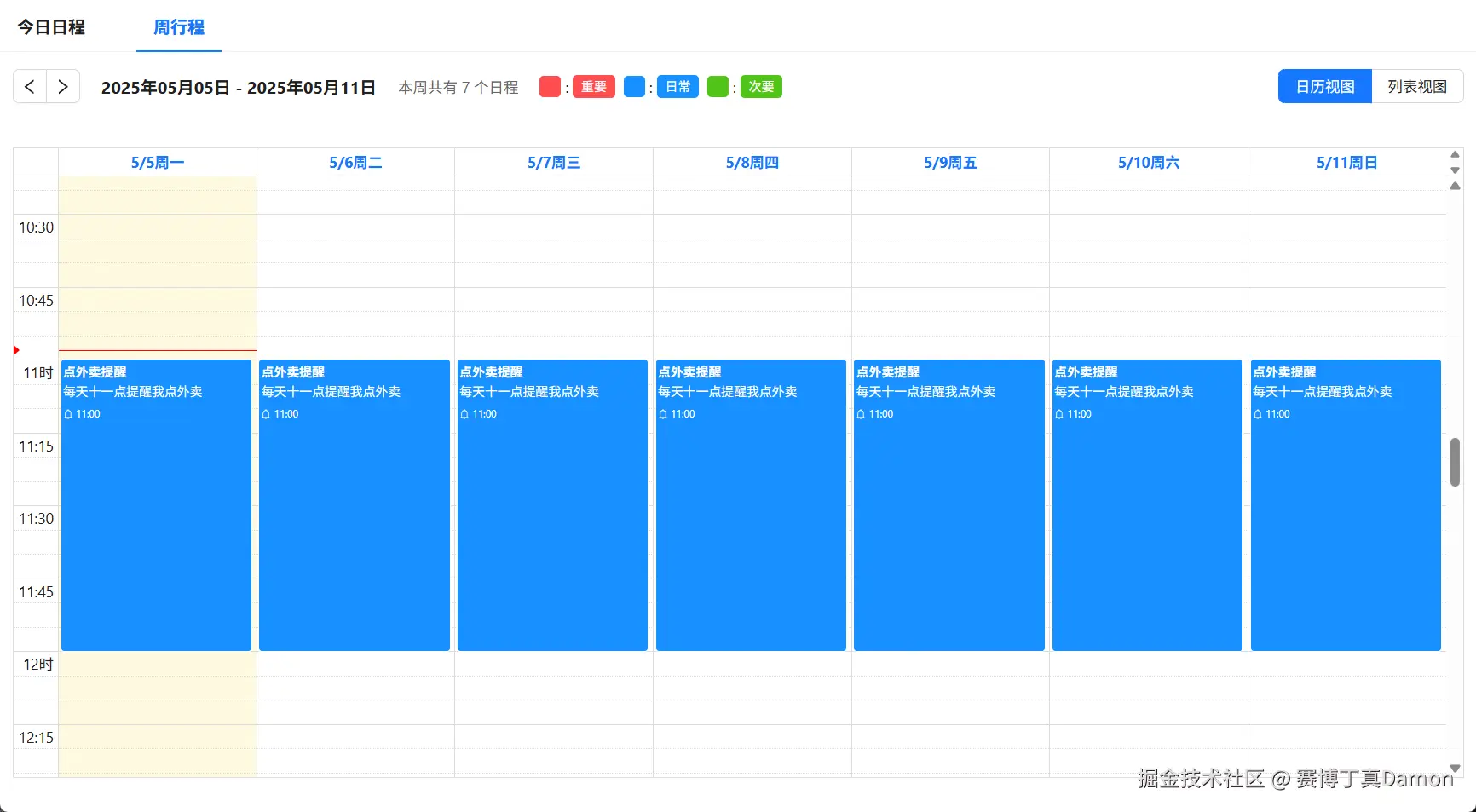Click the 11时 time label
This screenshot has height=812, width=1476.
38,373
